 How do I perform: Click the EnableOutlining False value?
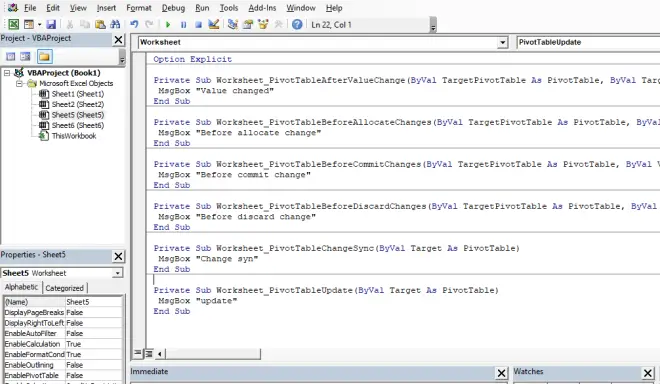click(x=94, y=365)
